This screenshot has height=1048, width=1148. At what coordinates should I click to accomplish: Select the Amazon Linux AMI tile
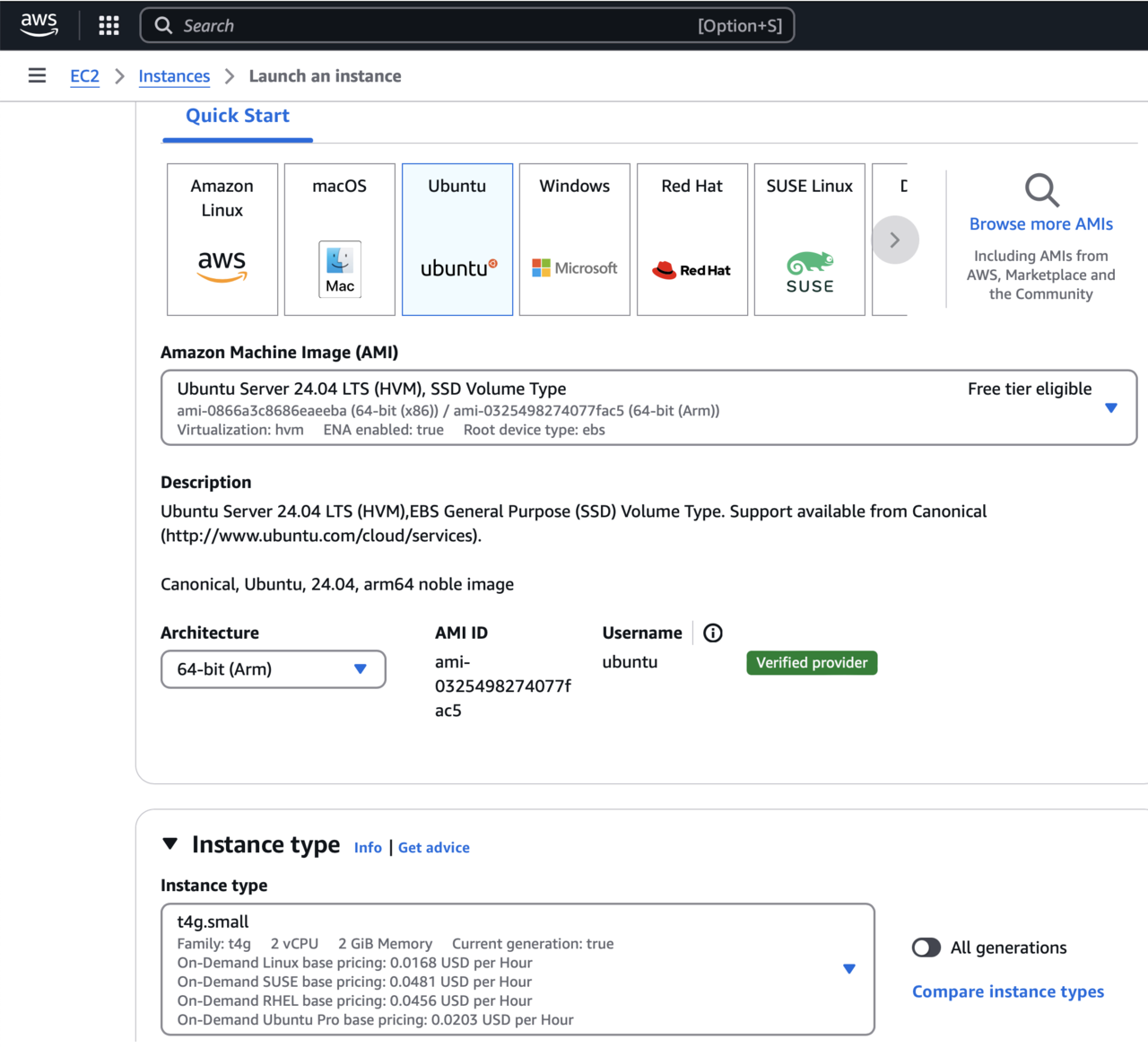222,240
